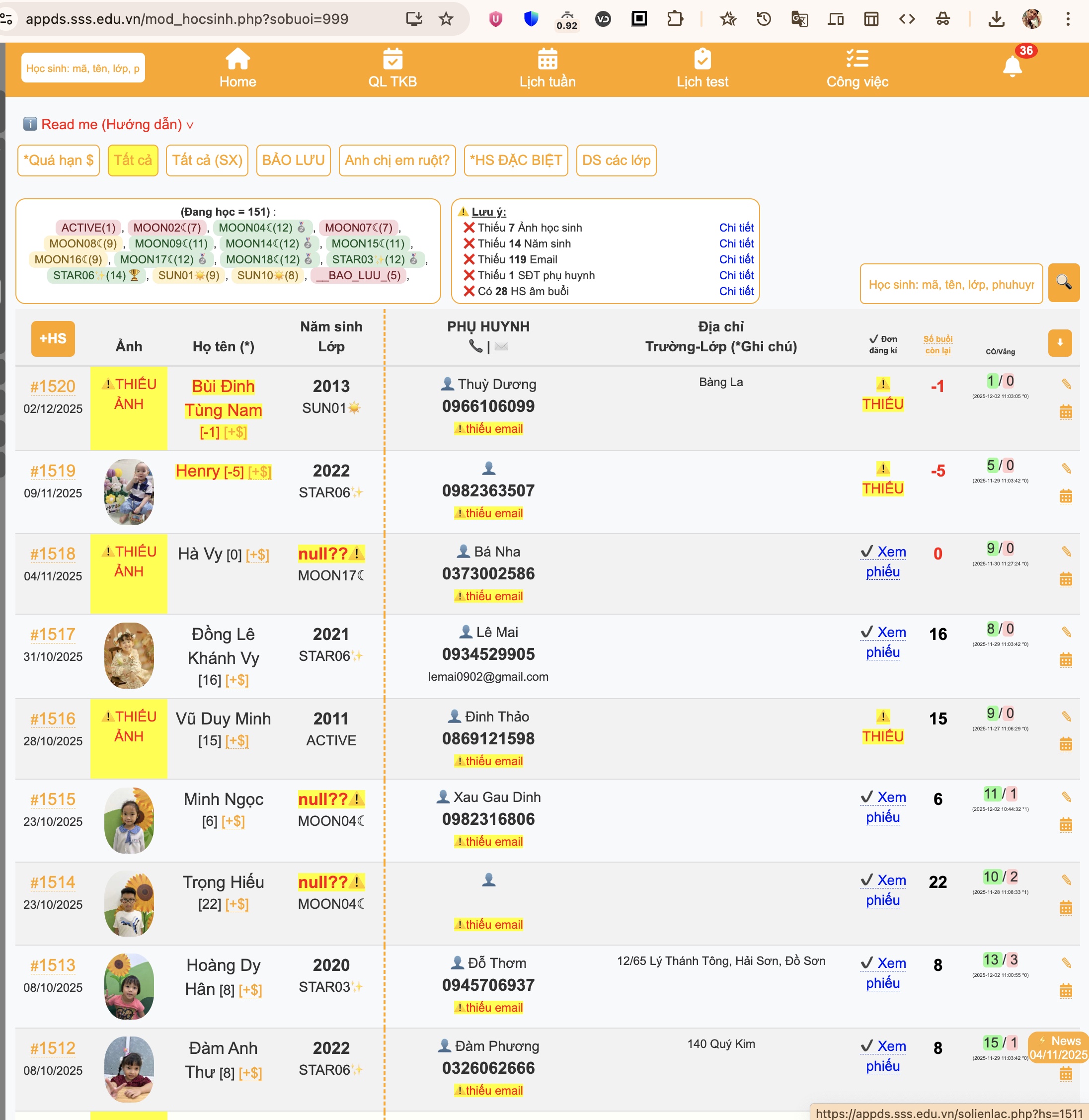
Task: Toggle the "BẢO LƯU" filter
Action: 294,160
